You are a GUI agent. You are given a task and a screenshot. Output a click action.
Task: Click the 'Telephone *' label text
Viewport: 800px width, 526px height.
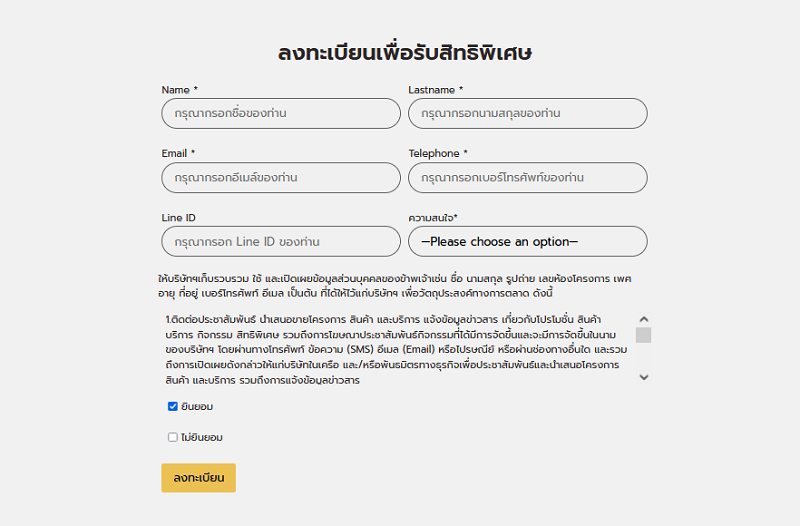[438, 154]
